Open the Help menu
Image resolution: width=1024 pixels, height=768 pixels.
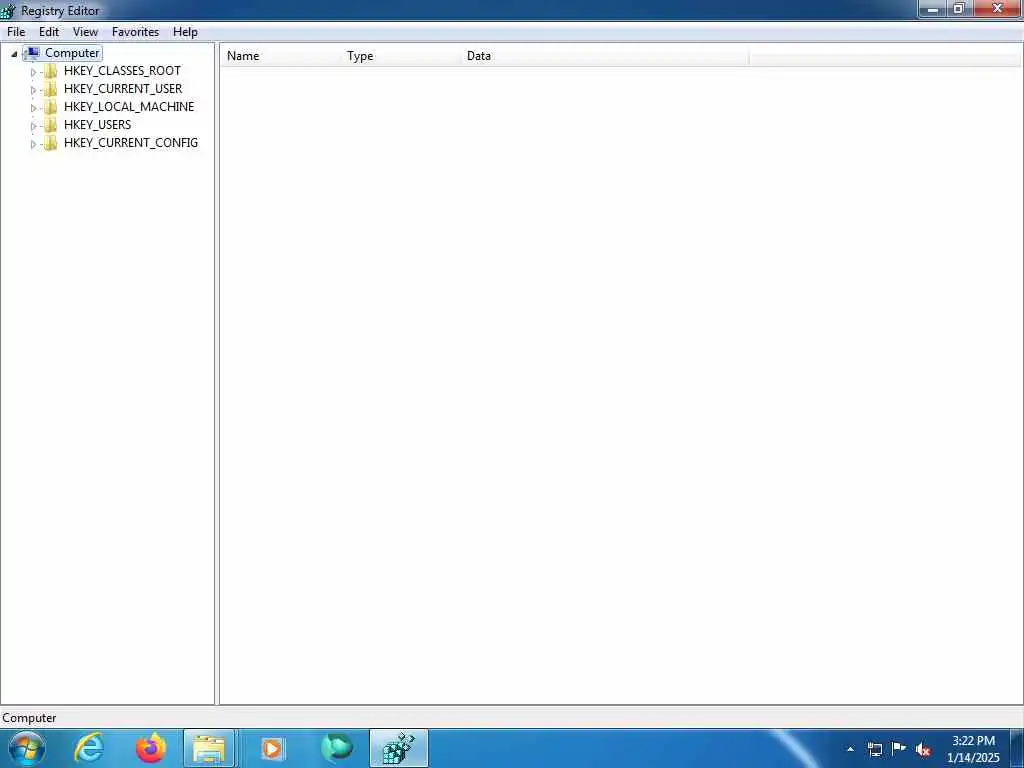[x=185, y=32]
